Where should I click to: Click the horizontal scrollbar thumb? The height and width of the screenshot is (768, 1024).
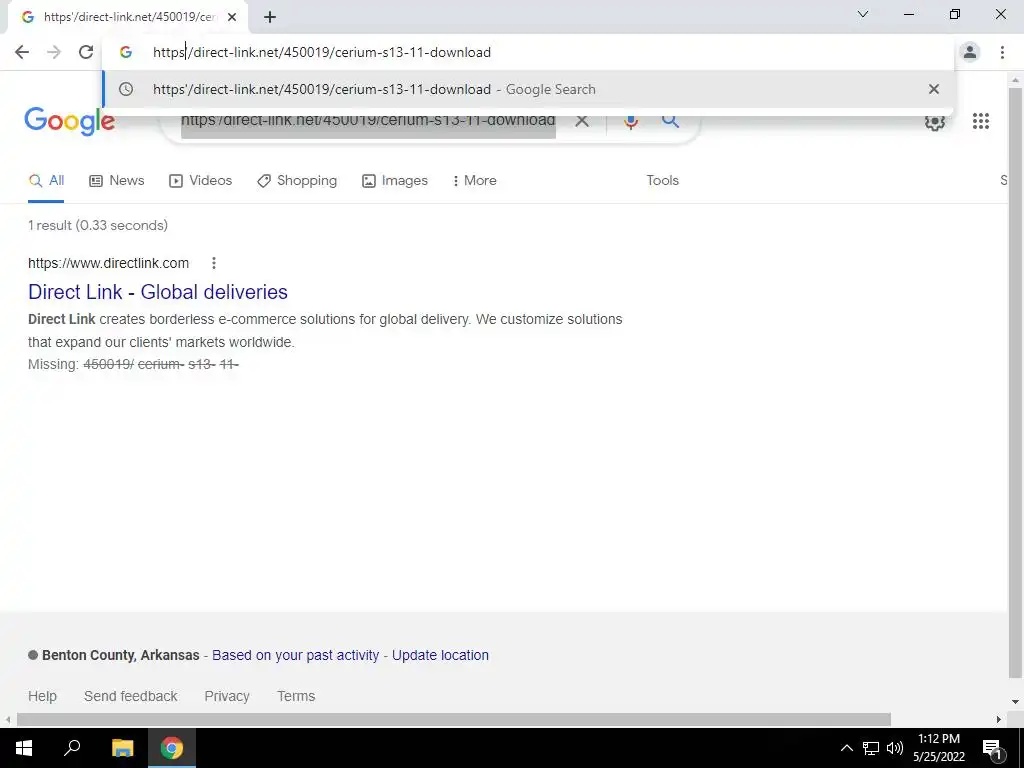[x=453, y=720]
